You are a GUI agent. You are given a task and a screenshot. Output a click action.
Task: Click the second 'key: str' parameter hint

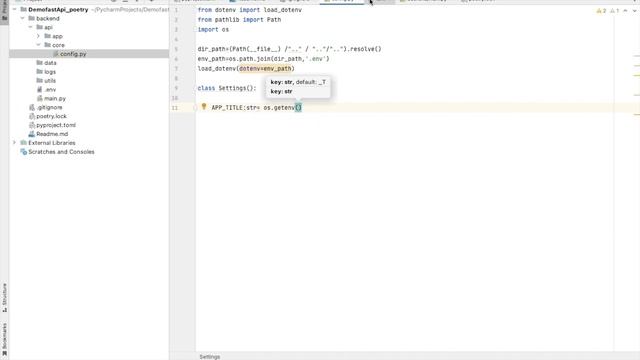282,91
